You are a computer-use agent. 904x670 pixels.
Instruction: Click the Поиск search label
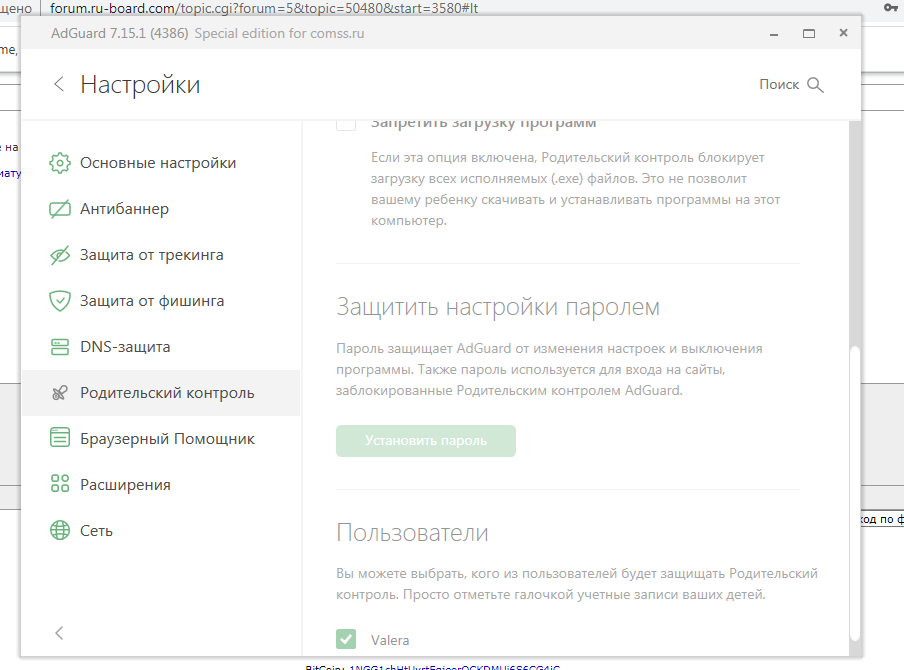(x=779, y=85)
